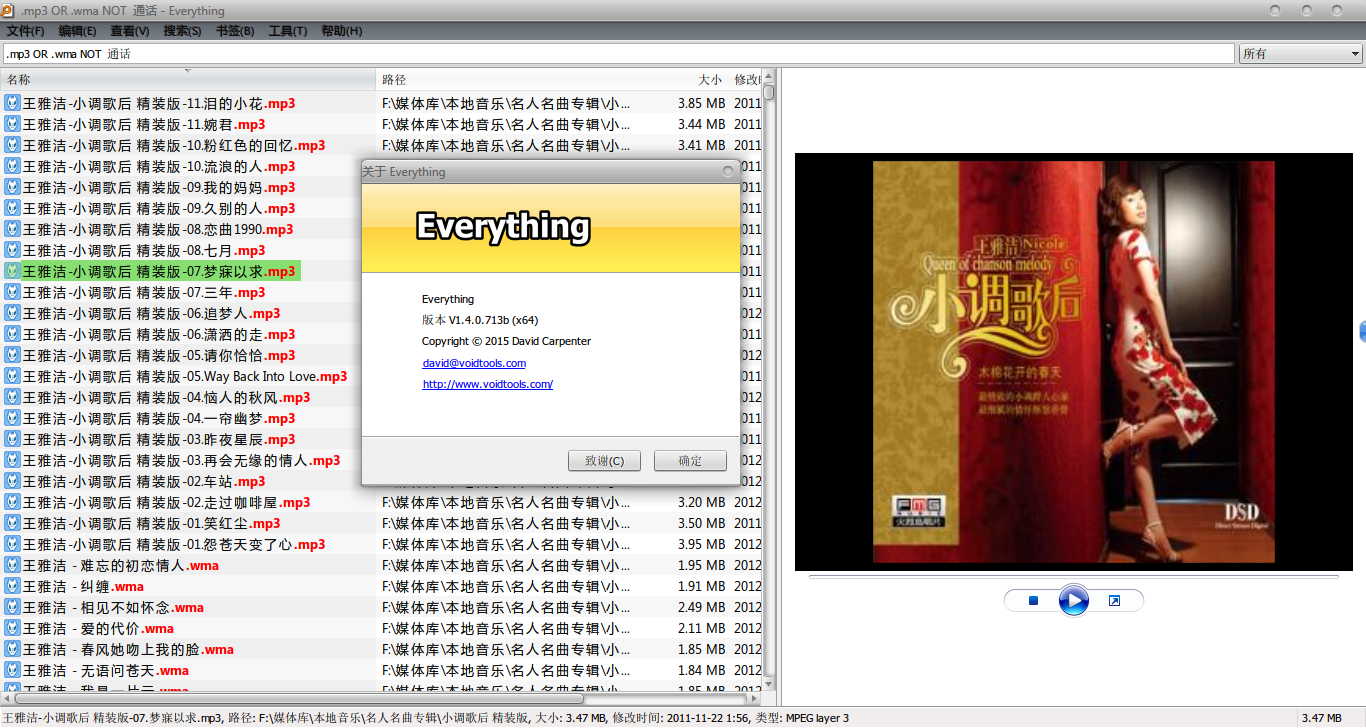Open the 搜索(S) menu
This screenshot has width=1366, height=728.
182,31
